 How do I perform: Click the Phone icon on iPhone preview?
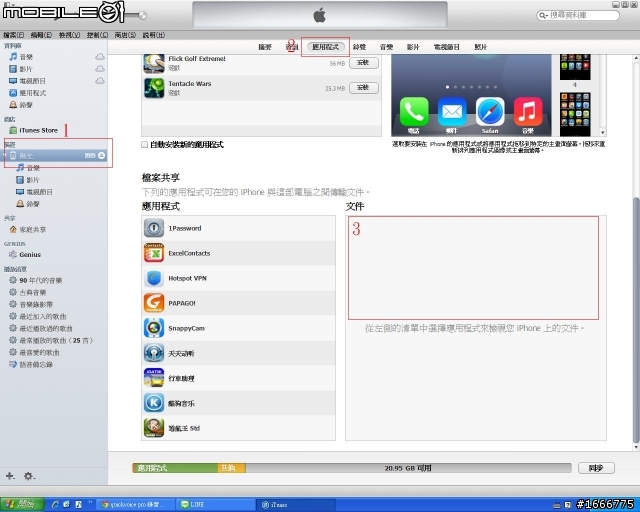coord(414,111)
